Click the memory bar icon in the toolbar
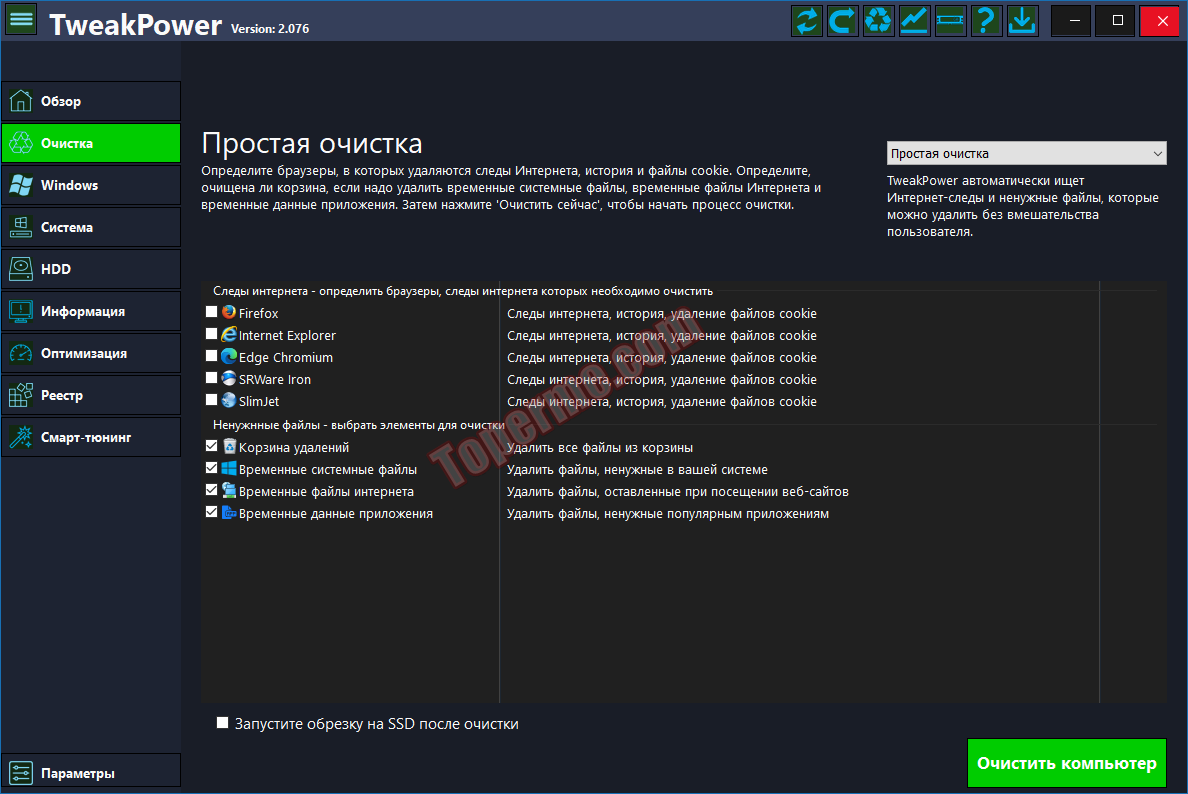 click(950, 20)
